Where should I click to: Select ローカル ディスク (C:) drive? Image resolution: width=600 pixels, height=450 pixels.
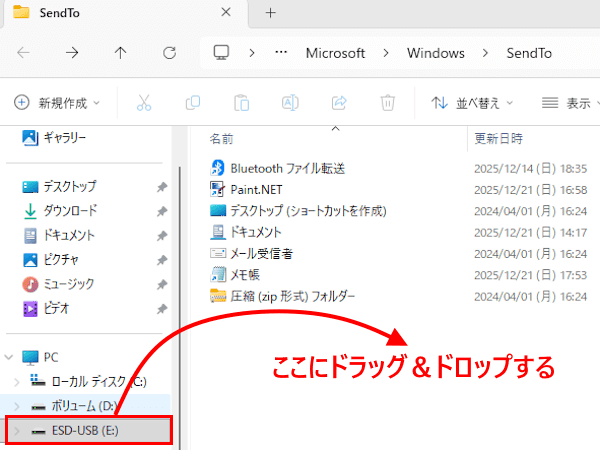(88, 382)
